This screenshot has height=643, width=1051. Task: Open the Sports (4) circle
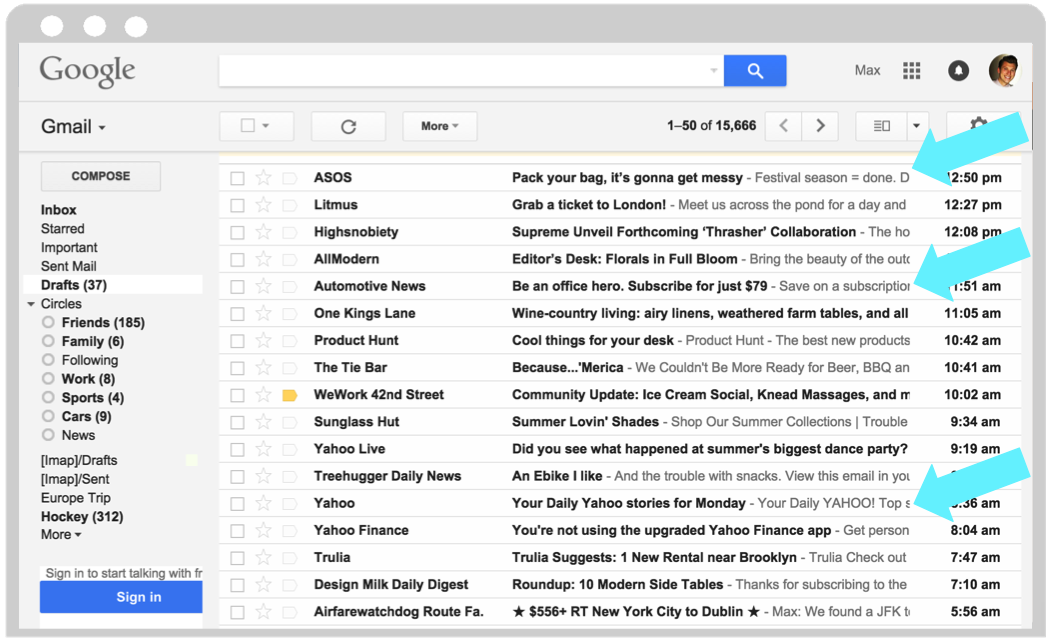coord(92,398)
